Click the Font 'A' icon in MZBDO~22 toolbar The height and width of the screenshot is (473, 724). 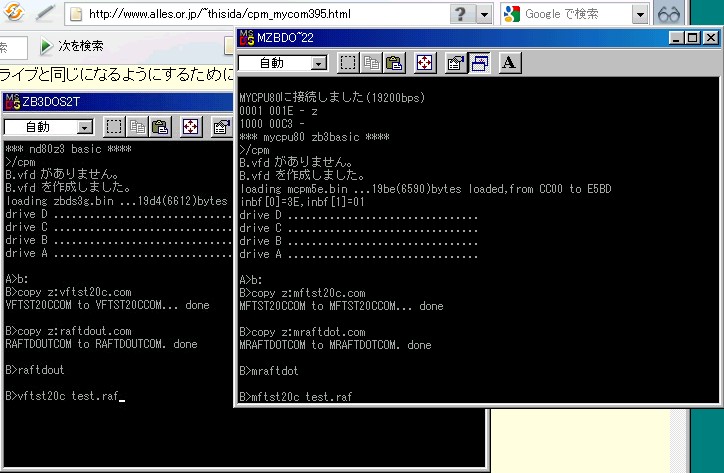[x=510, y=63]
